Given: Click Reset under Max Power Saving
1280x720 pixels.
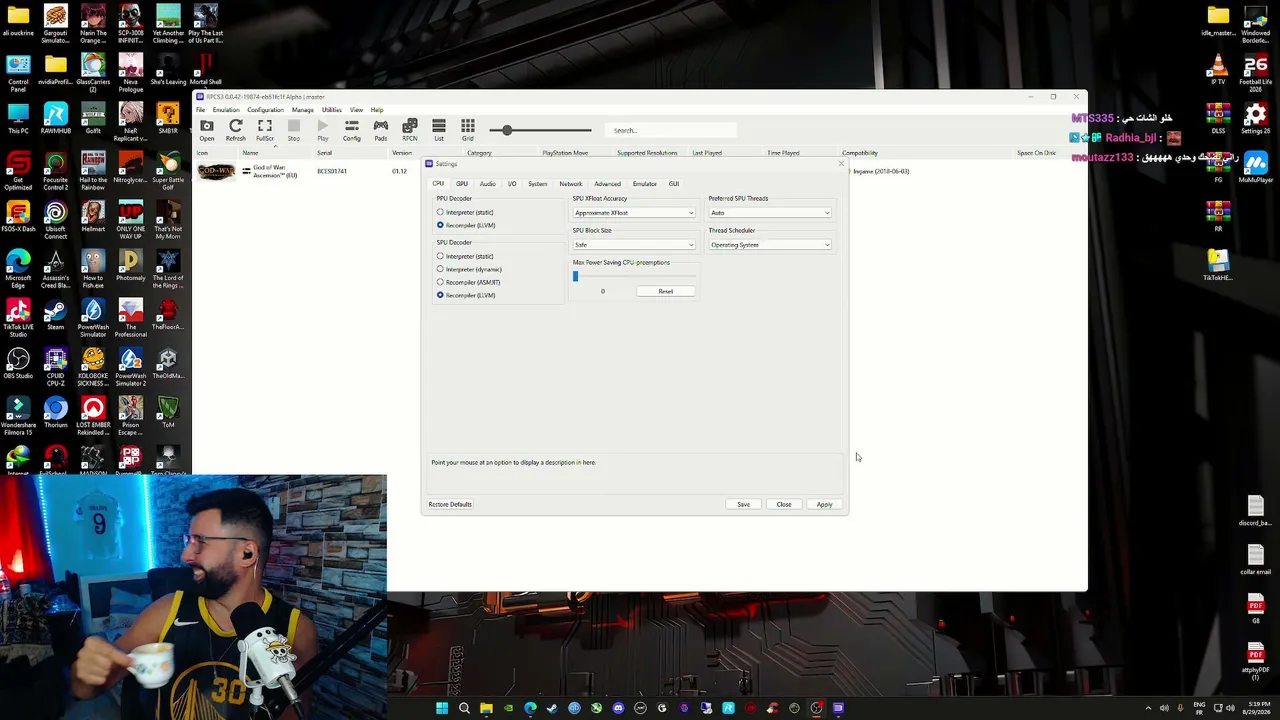Looking at the screenshot, I should point(666,291).
